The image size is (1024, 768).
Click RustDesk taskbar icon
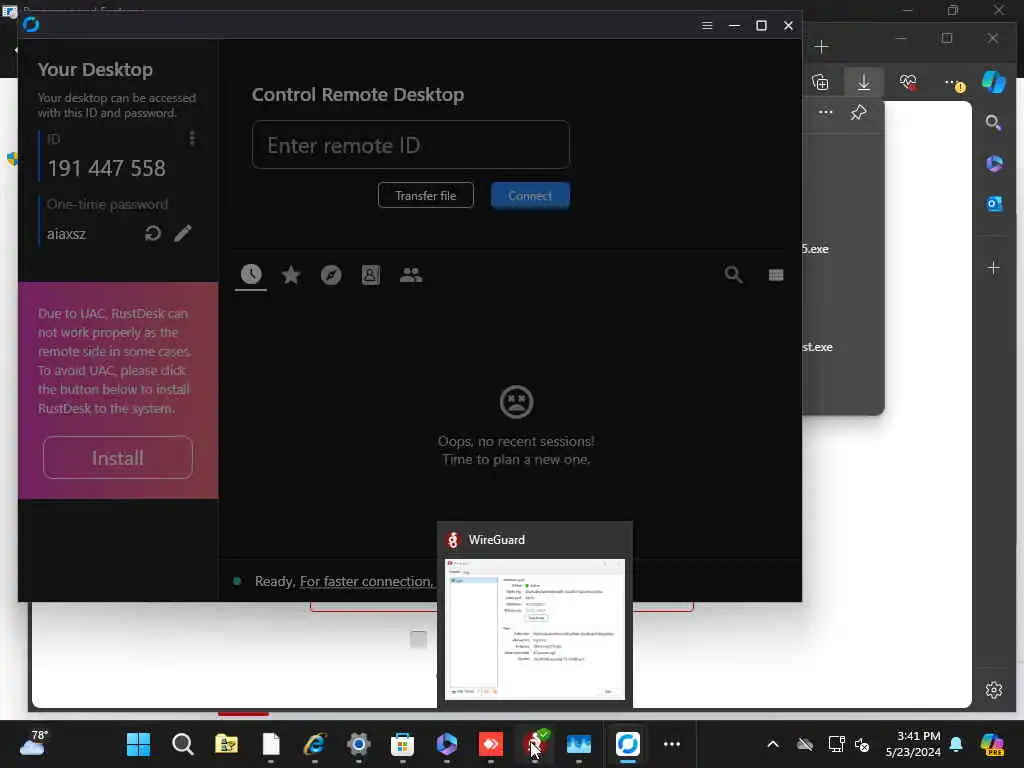[628, 744]
